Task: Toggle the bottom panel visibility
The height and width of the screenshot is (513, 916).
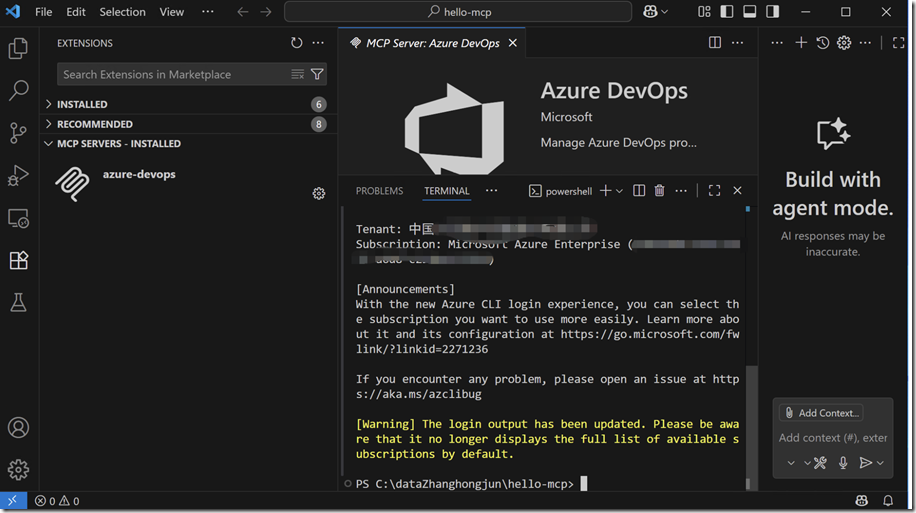Action: 750,12
